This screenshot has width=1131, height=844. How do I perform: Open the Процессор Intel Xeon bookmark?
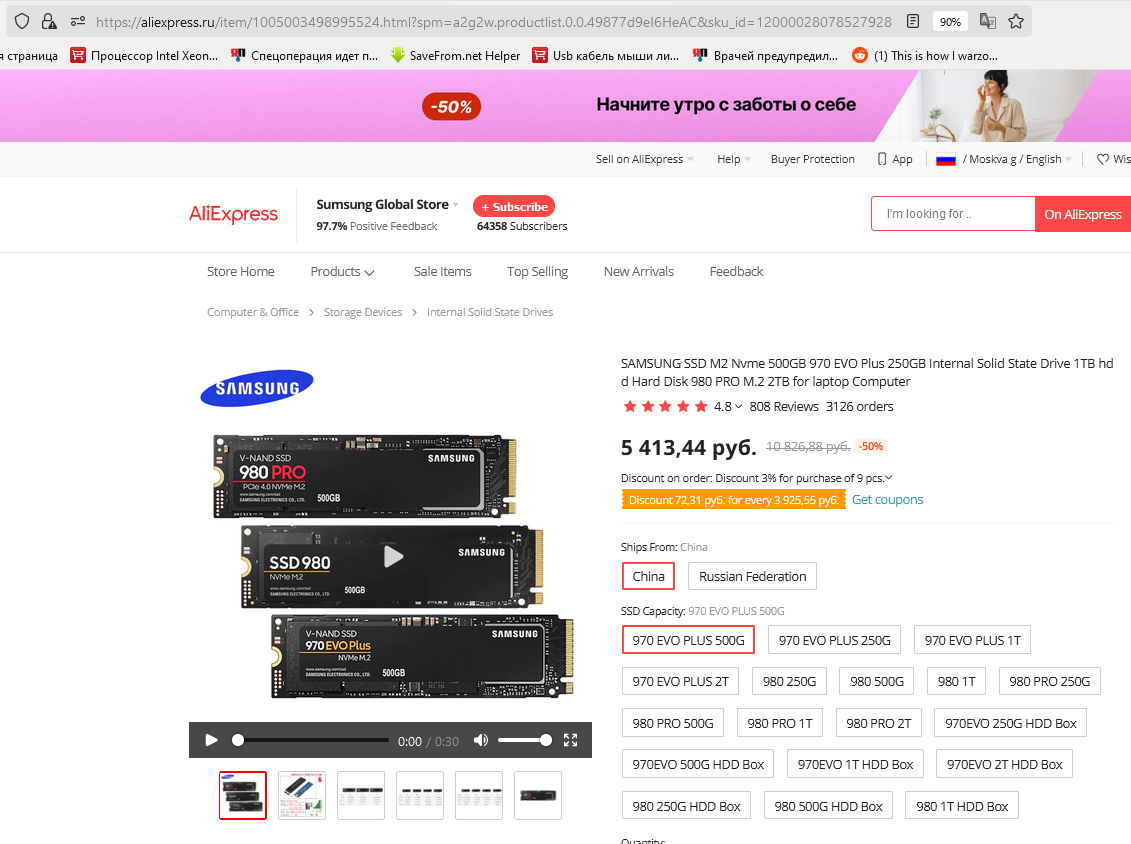pyautogui.click(x=144, y=56)
